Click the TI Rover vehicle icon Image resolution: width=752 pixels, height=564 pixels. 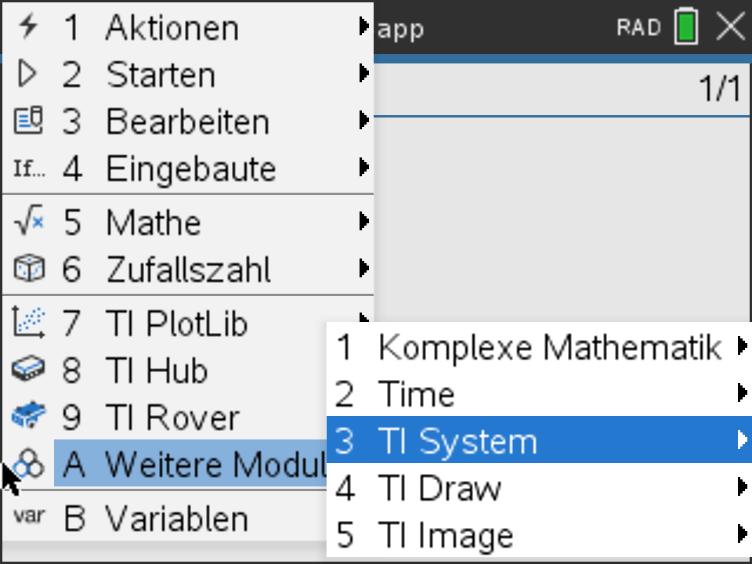point(28,417)
